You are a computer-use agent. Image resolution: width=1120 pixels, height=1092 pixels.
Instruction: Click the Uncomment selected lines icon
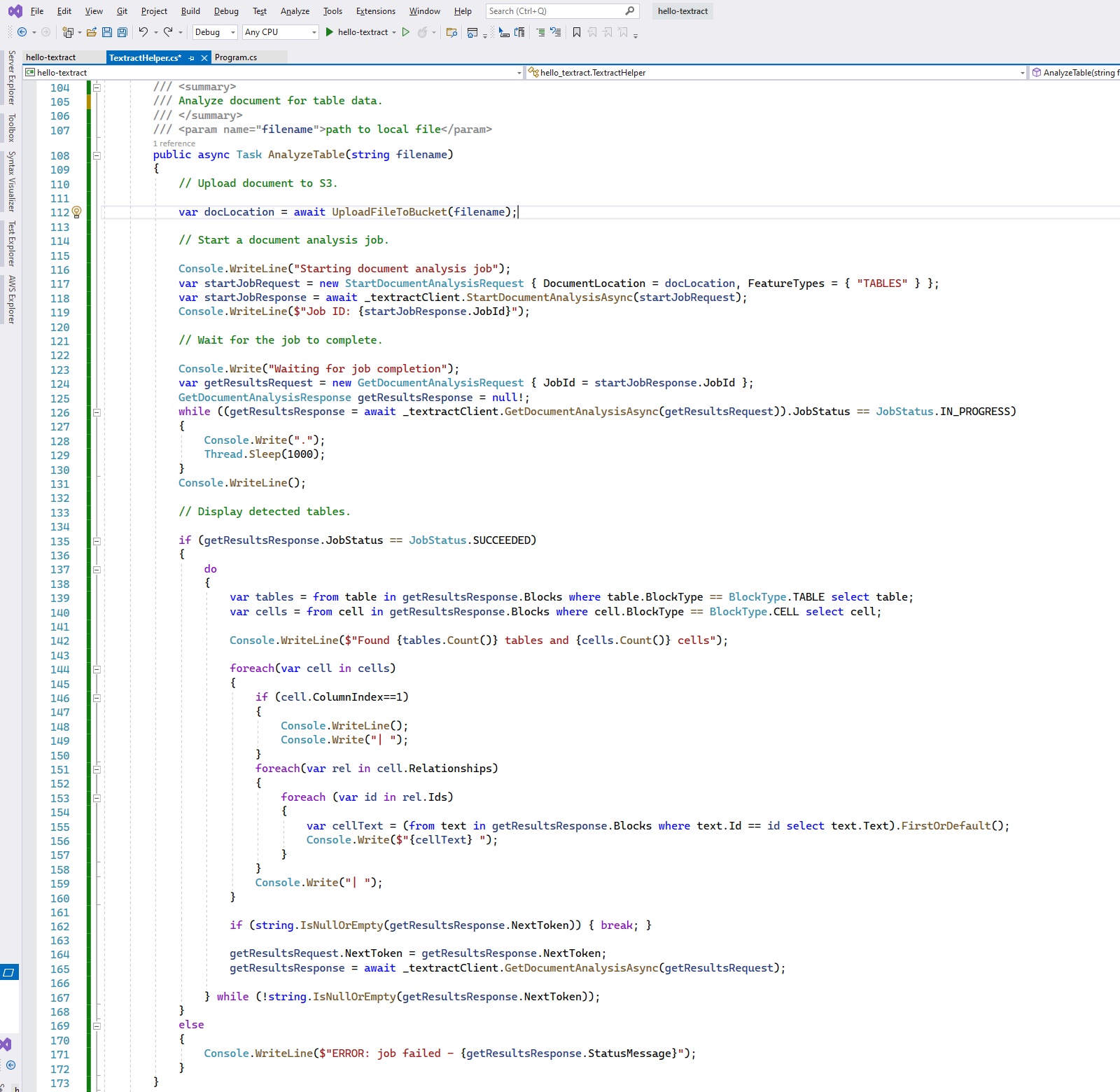[x=556, y=32]
